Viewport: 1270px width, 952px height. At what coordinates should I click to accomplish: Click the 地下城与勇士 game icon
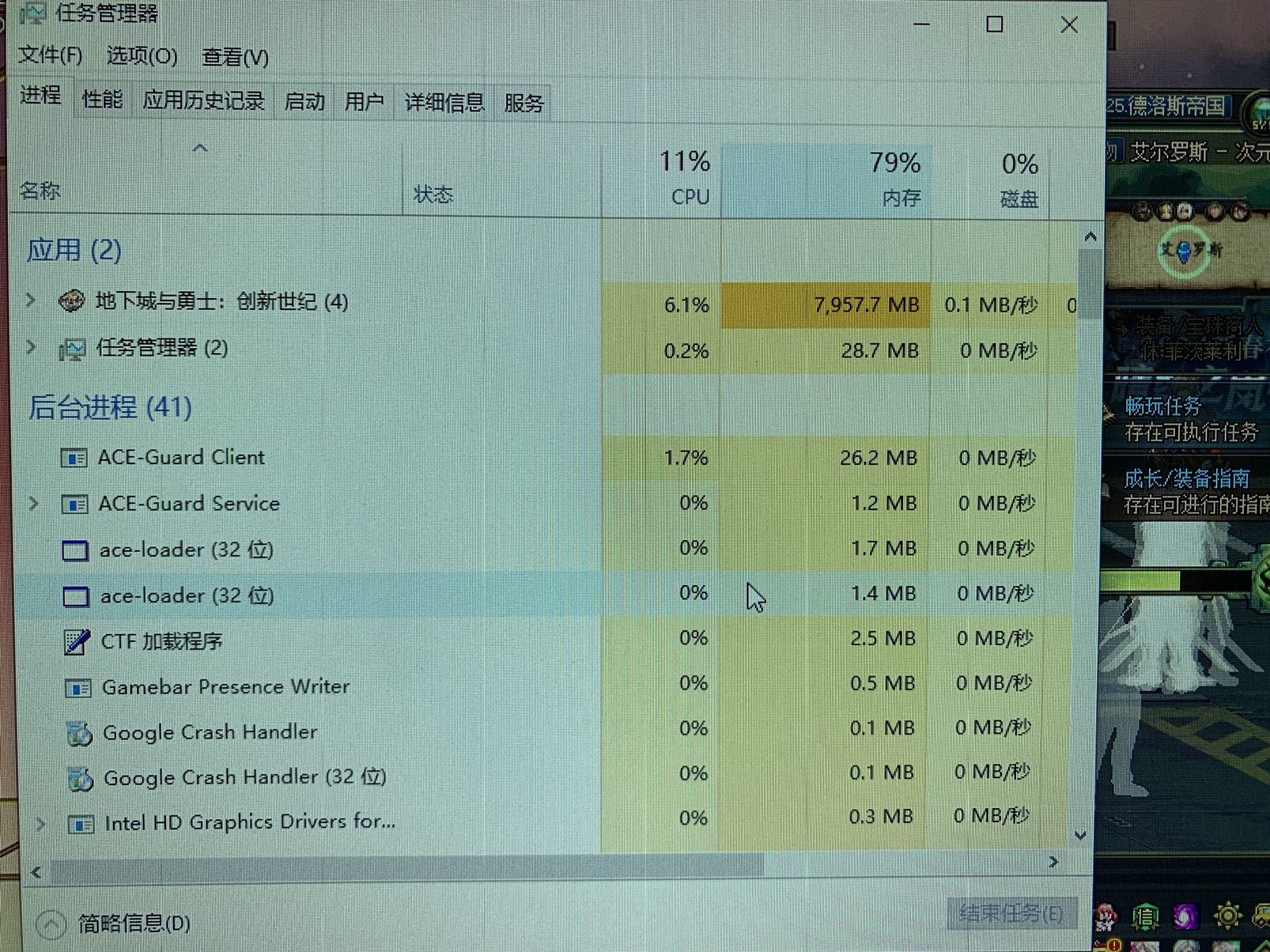tap(72, 300)
